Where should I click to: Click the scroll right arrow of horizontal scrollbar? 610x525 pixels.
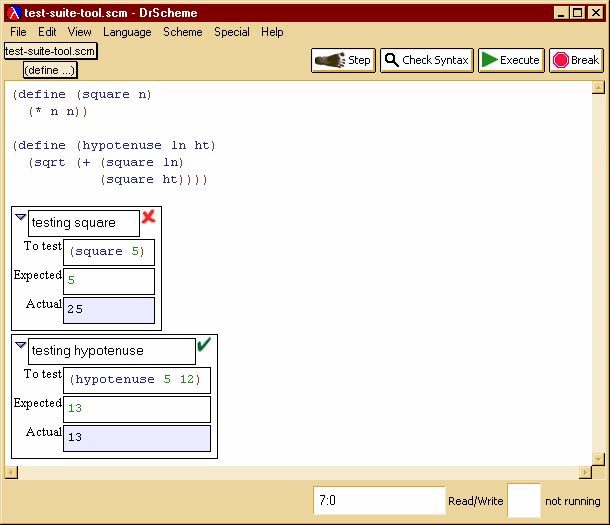click(585, 472)
